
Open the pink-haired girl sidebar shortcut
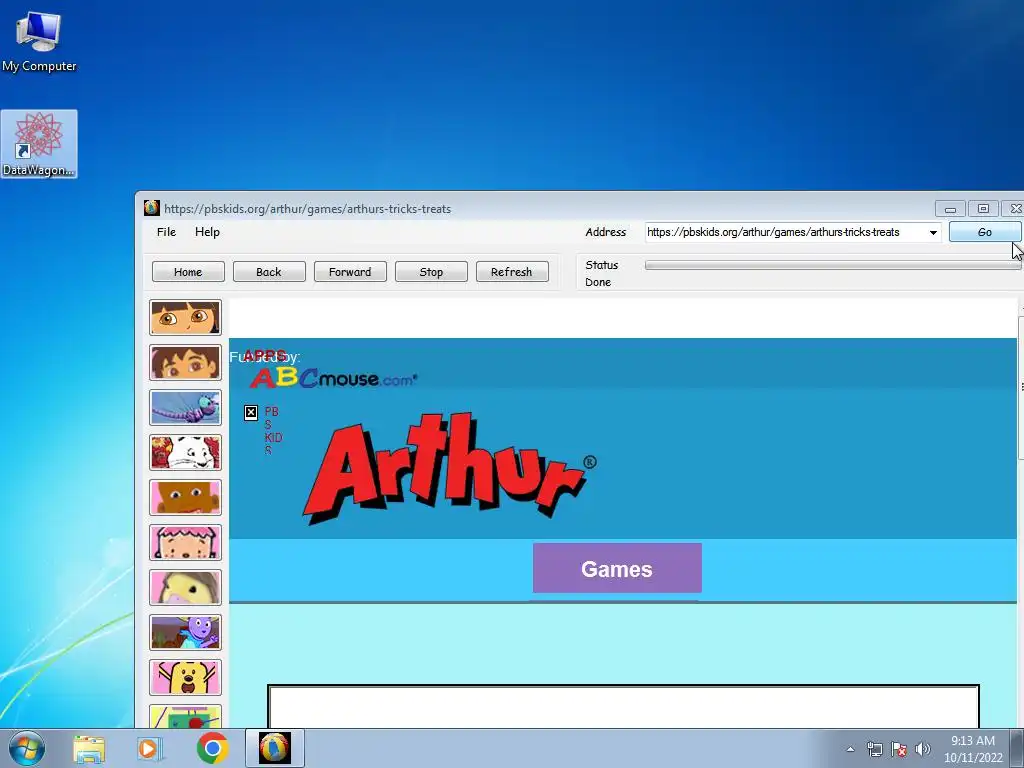(x=185, y=543)
